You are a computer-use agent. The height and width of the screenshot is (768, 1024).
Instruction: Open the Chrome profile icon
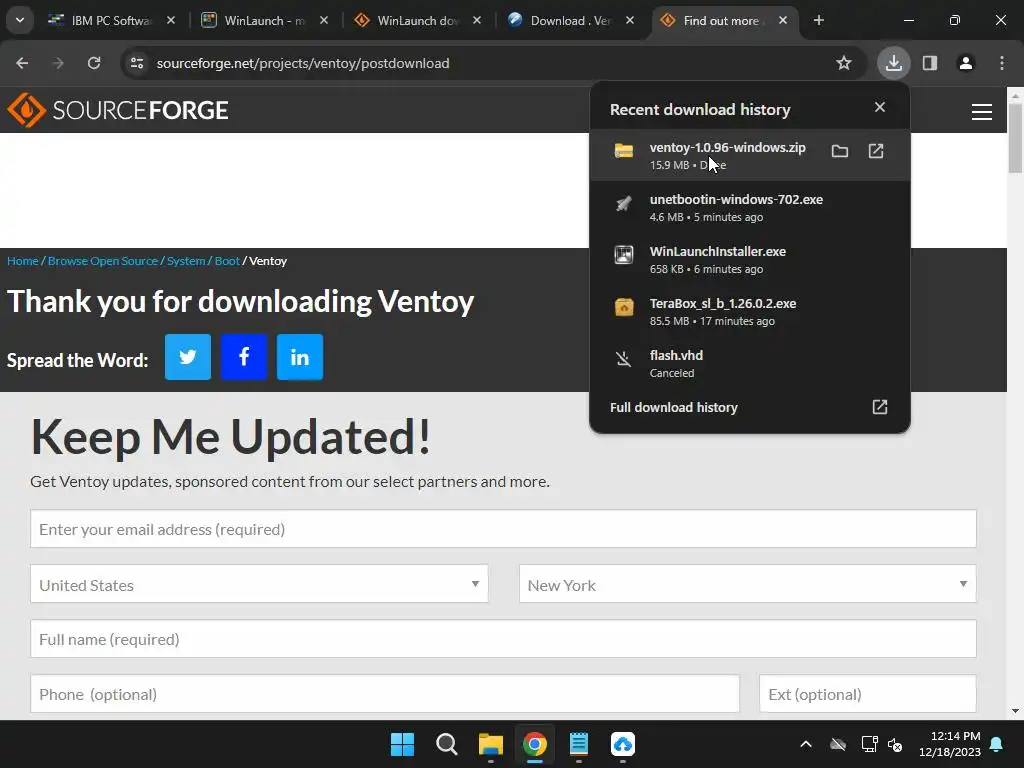click(x=965, y=63)
